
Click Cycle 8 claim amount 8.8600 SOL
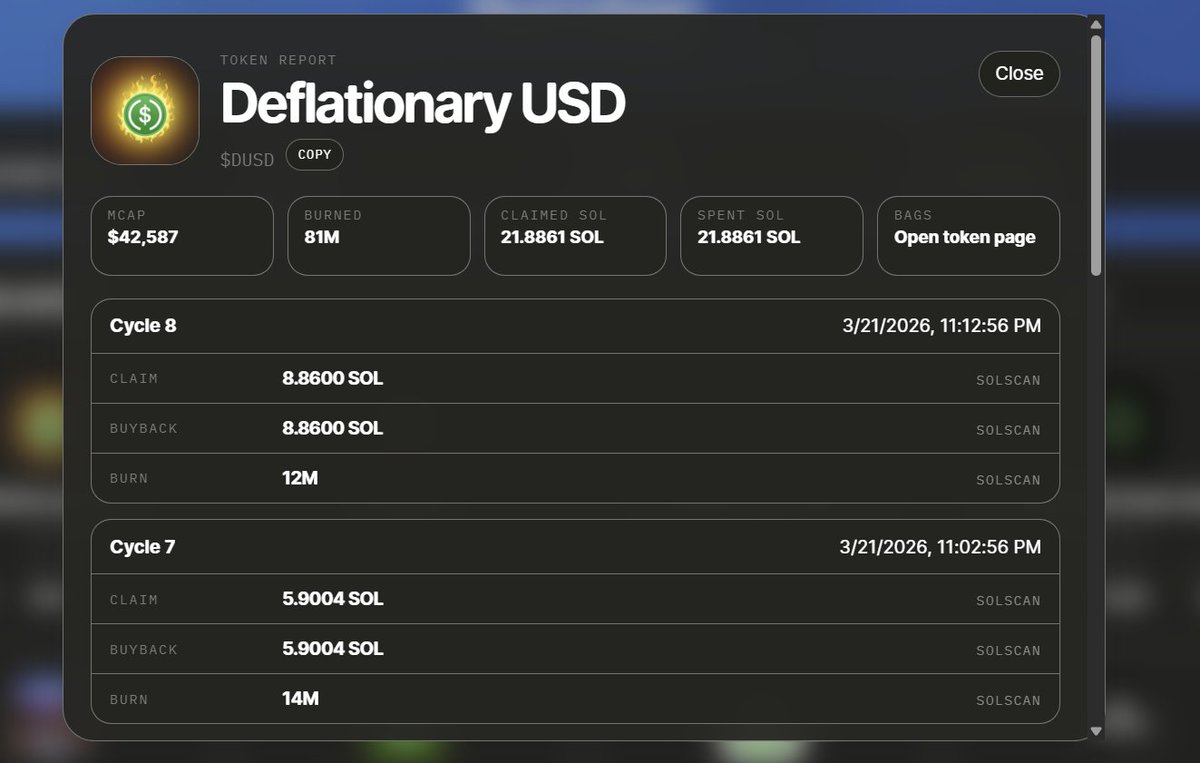[x=333, y=378]
